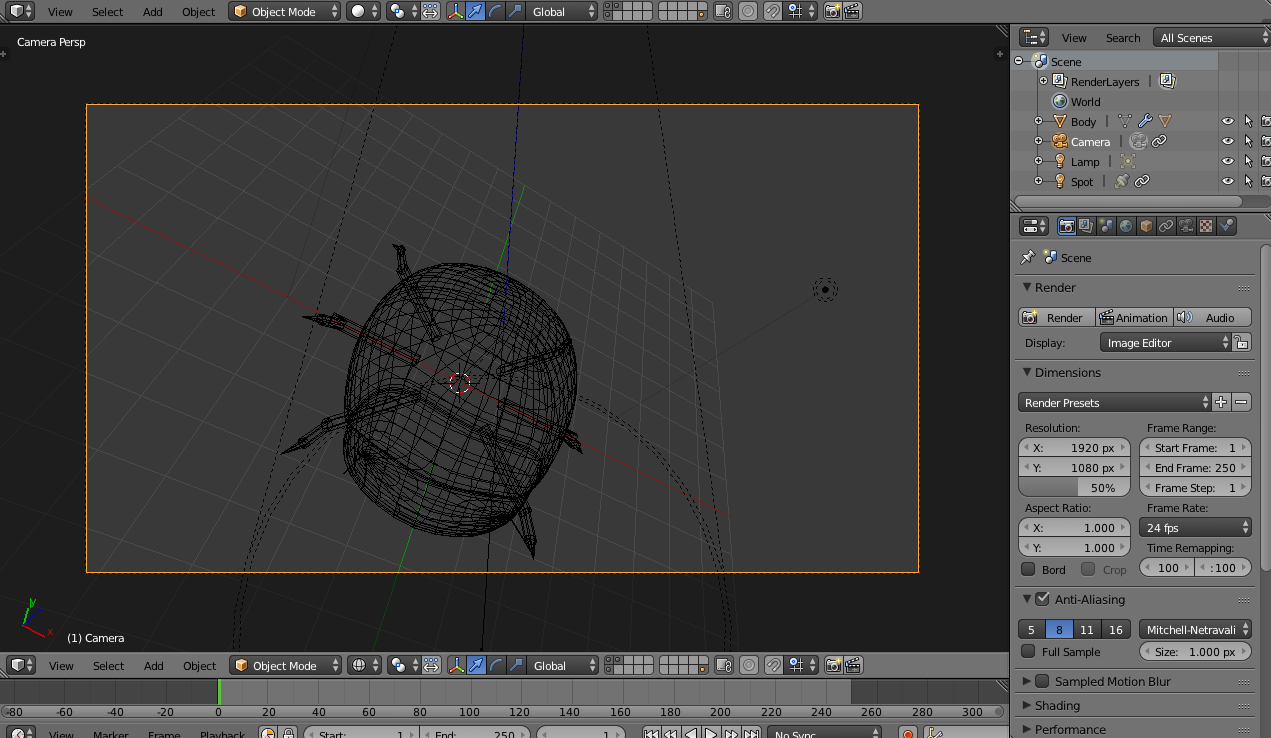Screen dimensions: 1271x738
Task: Switch to the Physics properties tab
Action: click(x=1227, y=225)
